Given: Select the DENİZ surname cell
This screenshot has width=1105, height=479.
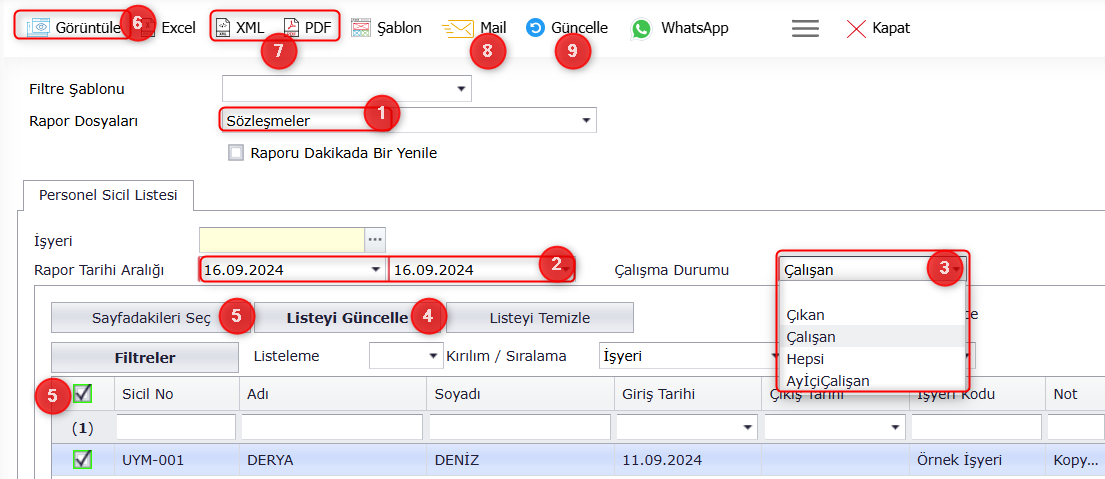Looking at the screenshot, I should click(520, 460).
